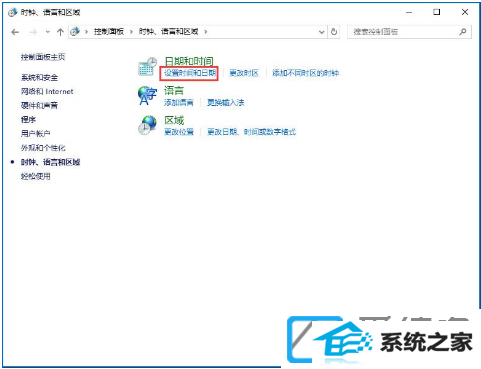Expand the address bar history dropdown

[x=322, y=32]
